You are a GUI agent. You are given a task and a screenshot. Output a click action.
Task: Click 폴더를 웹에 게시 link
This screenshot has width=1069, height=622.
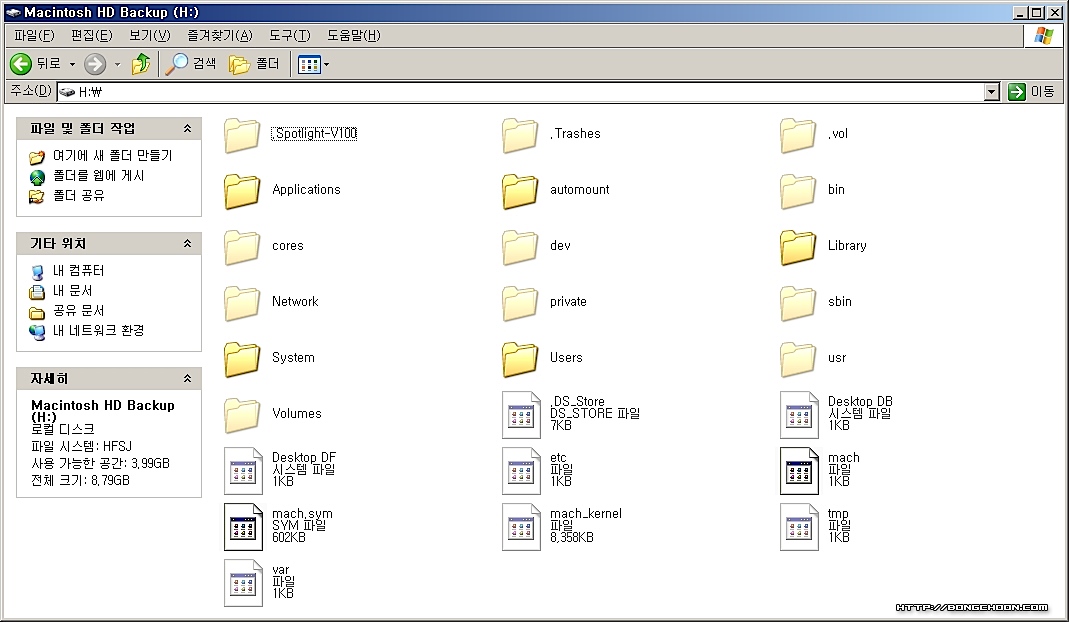99,176
